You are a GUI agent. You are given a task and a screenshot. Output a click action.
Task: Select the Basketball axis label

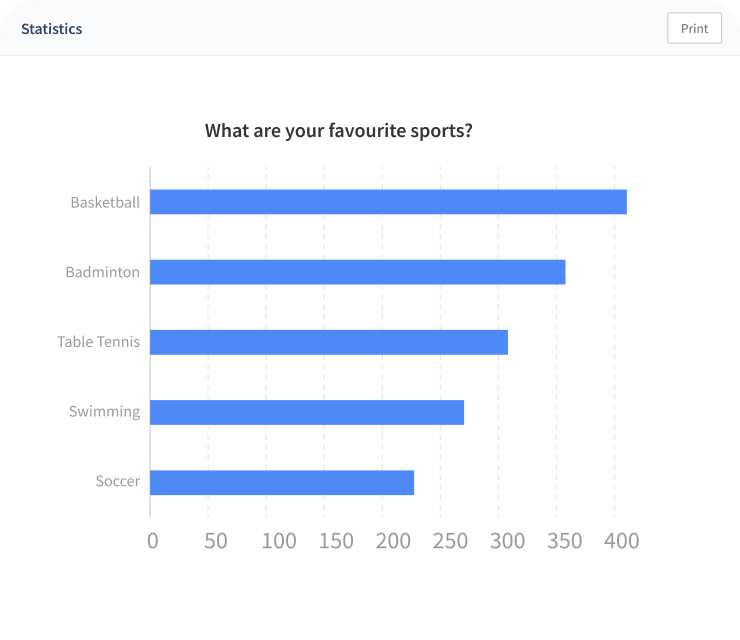click(x=105, y=202)
